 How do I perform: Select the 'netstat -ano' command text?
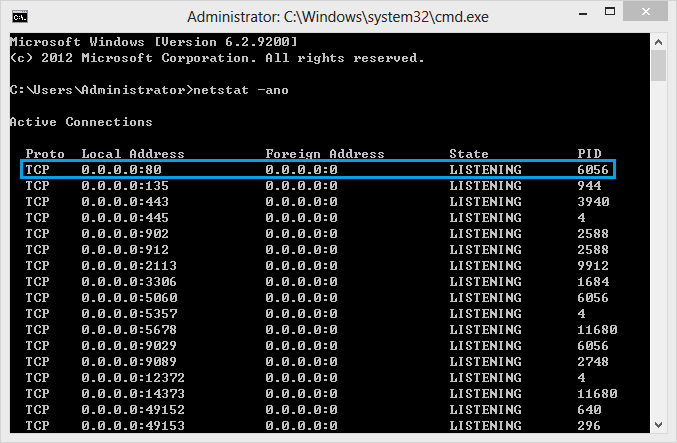(x=241, y=90)
